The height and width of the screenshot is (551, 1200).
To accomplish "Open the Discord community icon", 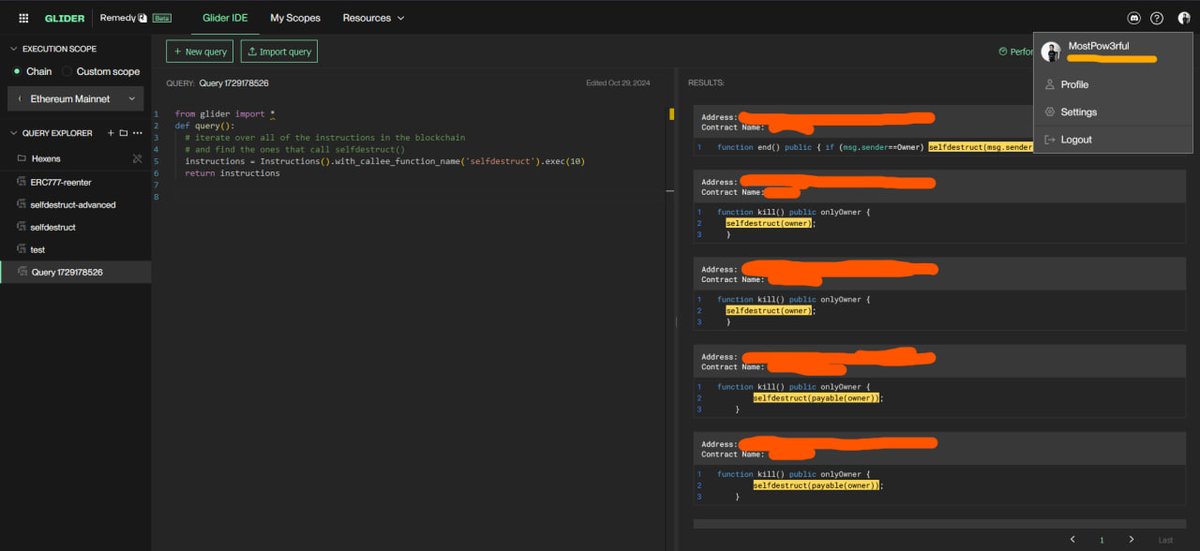I will click(1133, 18).
